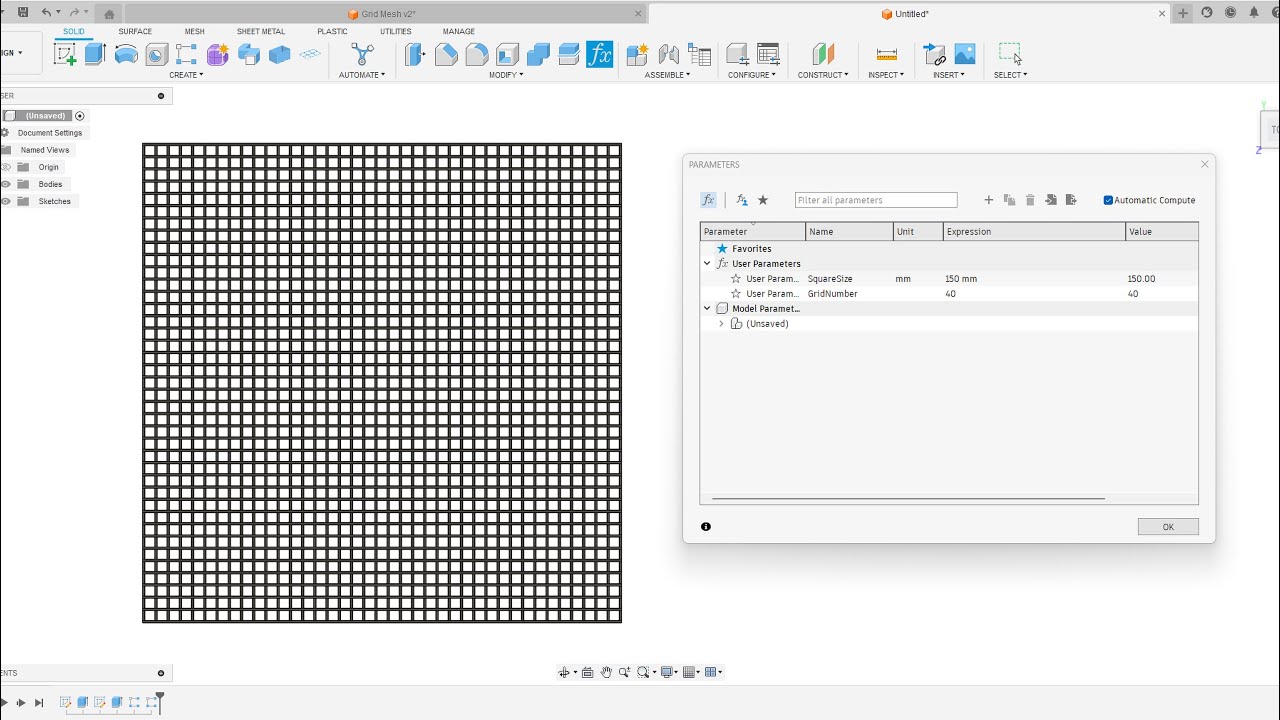Select the Shell tool
The image size is (1280, 720).
pos(507,55)
